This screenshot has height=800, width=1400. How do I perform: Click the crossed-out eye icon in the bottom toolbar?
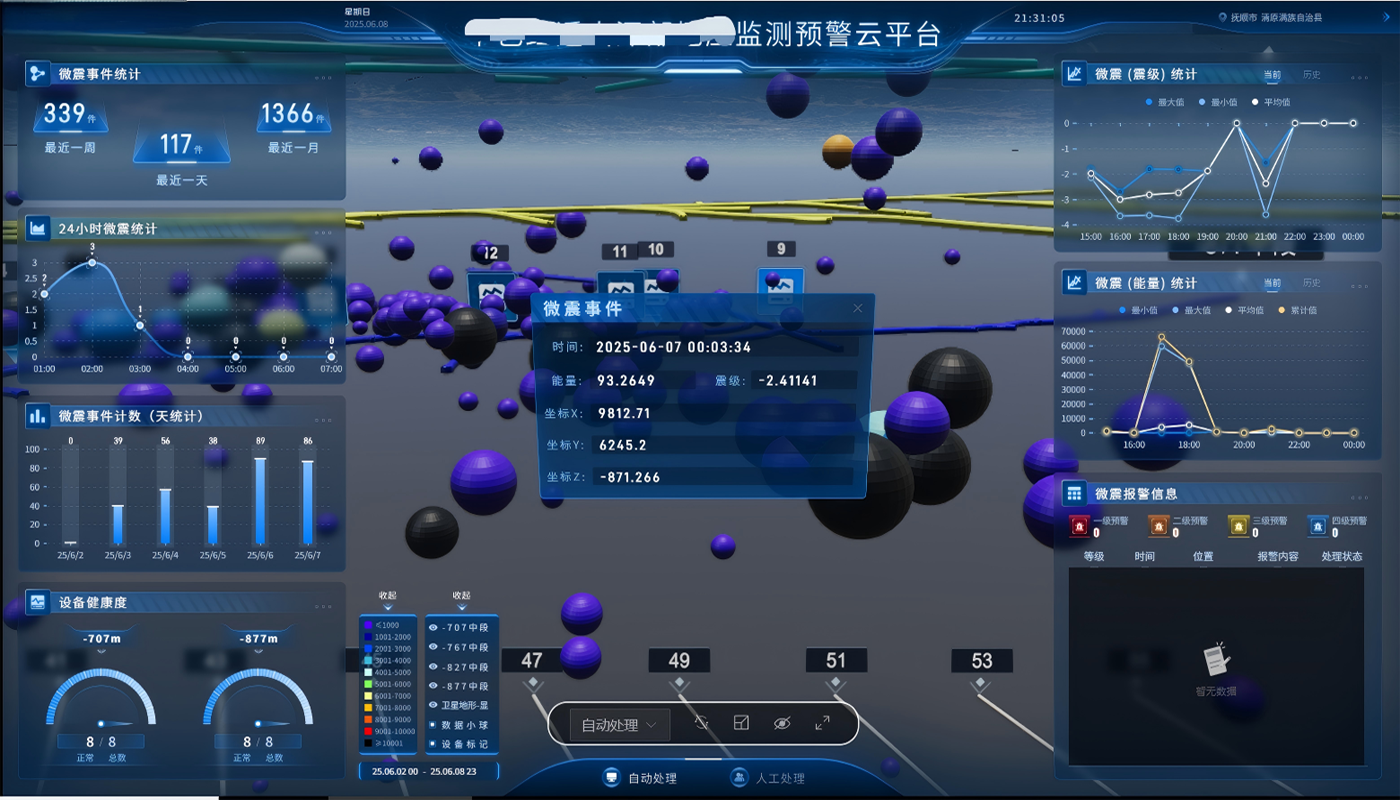(x=782, y=723)
